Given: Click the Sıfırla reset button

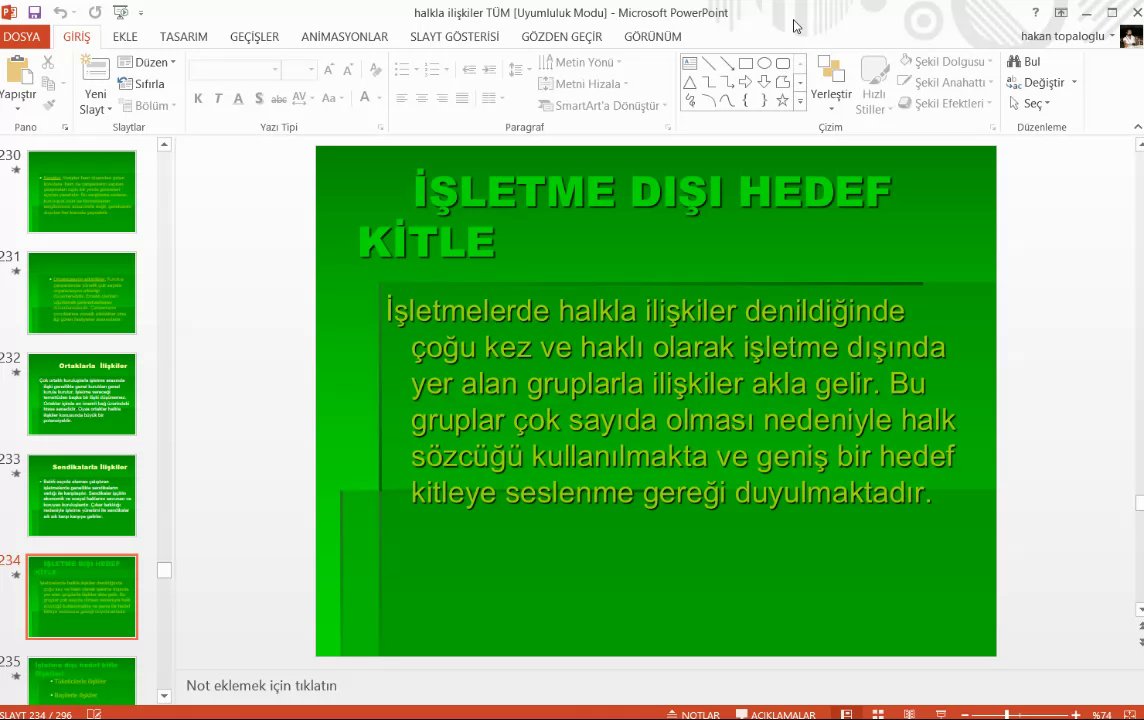Looking at the screenshot, I should tap(141, 83).
